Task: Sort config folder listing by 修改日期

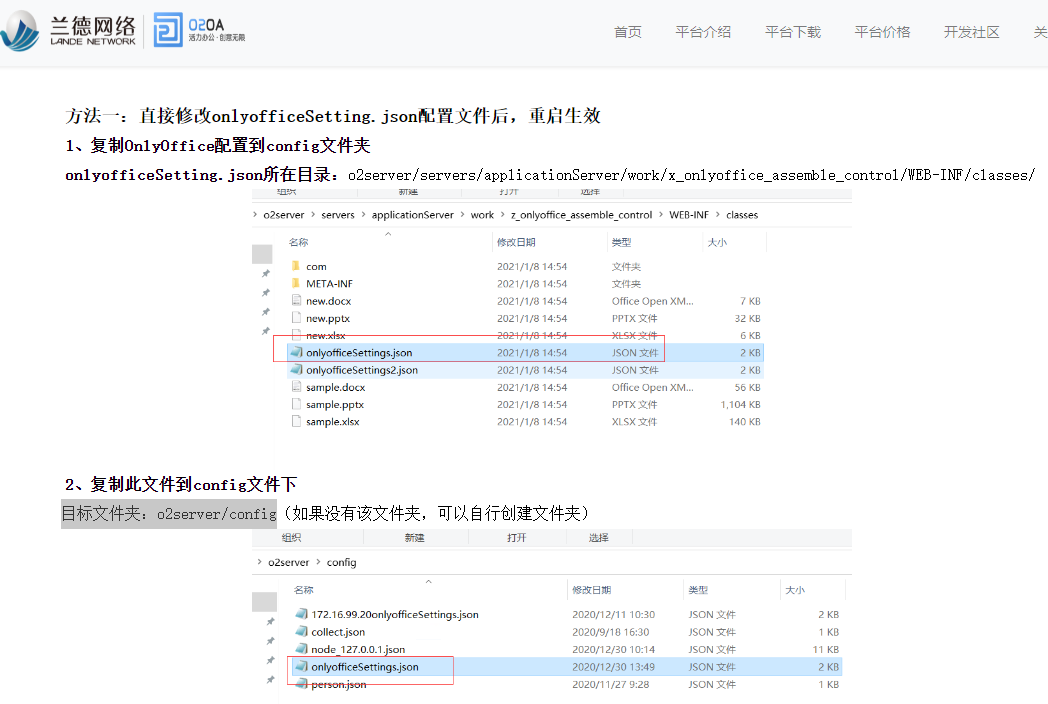Action: tap(592, 590)
